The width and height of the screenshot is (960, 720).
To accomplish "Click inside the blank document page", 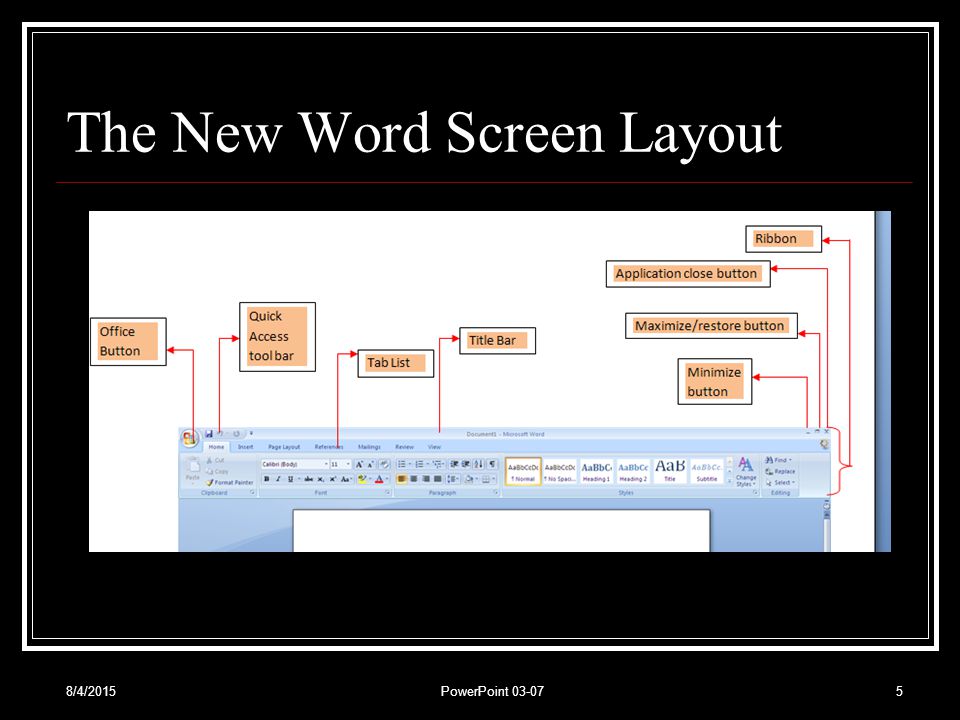I will [501, 530].
